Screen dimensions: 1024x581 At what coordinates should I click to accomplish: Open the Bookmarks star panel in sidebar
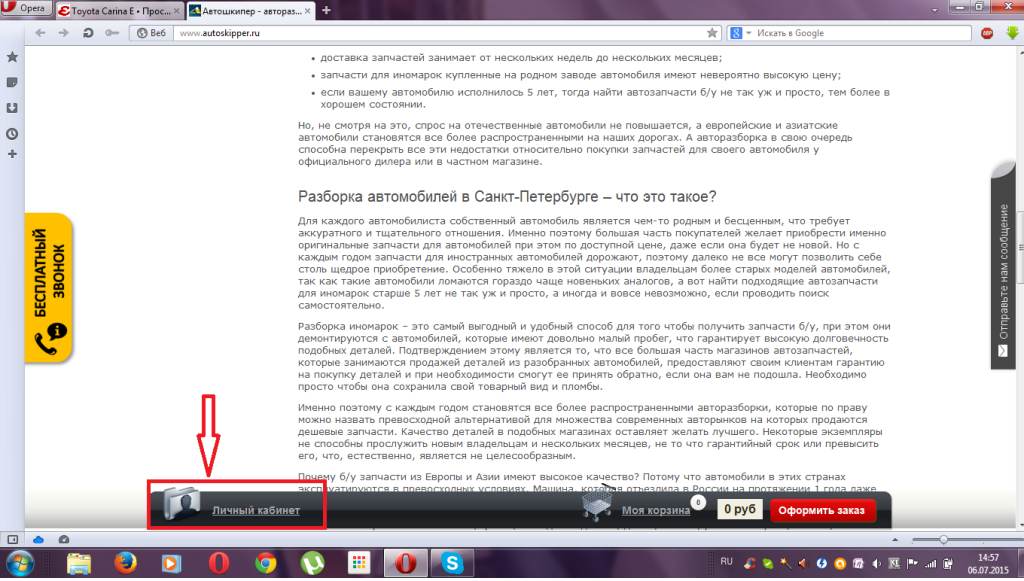coord(11,57)
